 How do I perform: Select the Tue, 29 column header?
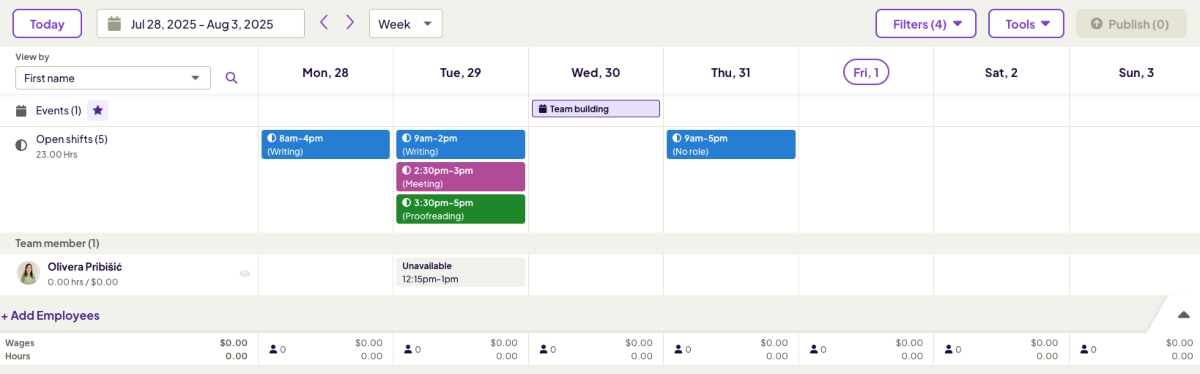460,72
